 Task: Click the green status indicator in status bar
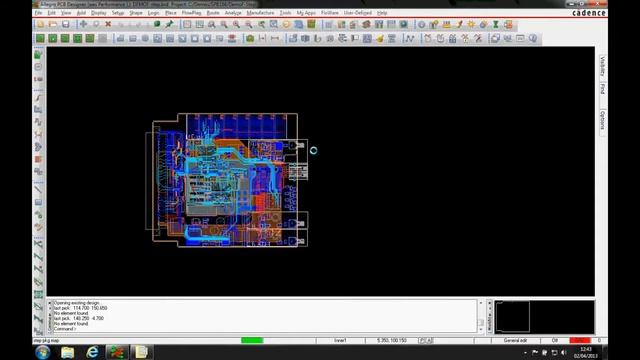pyautogui.click(x=252, y=340)
